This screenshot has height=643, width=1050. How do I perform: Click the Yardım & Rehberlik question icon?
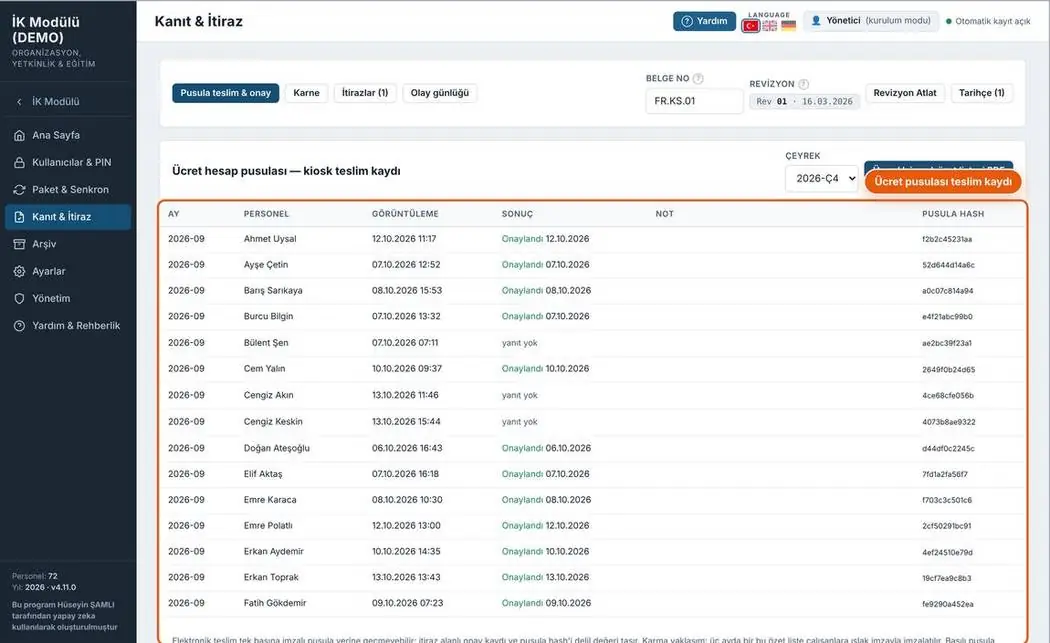tap(19, 326)
